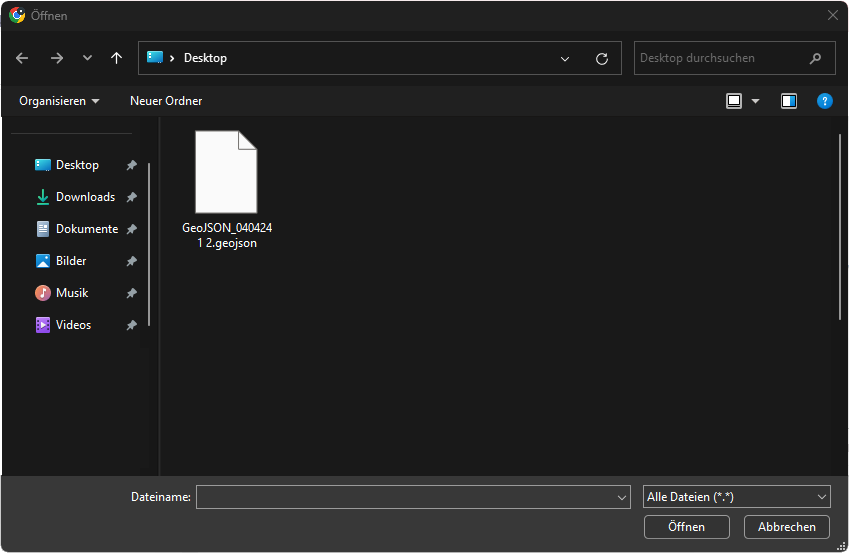The height and width of the screenshot is (553, 849).
Task: Unpin Downloads using its pin icon
Action: pos(131,197)
